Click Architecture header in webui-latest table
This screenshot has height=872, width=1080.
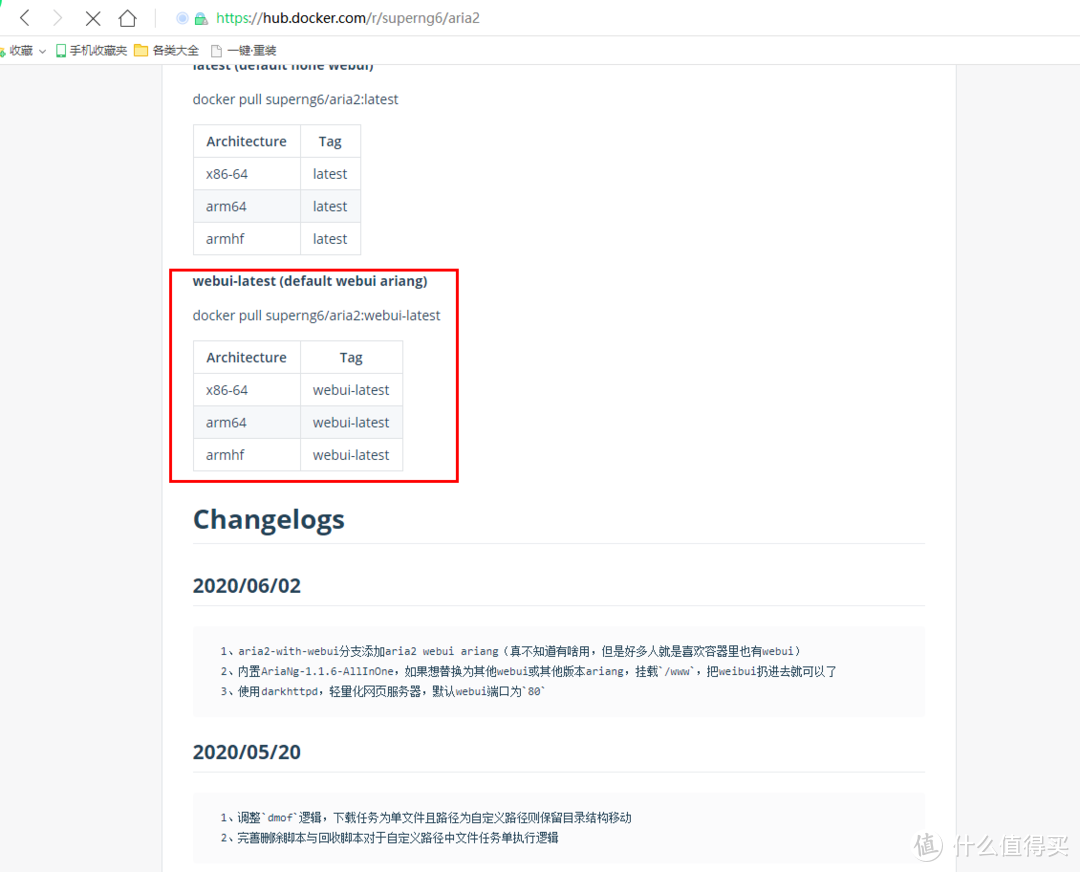(x=246, y=357)
